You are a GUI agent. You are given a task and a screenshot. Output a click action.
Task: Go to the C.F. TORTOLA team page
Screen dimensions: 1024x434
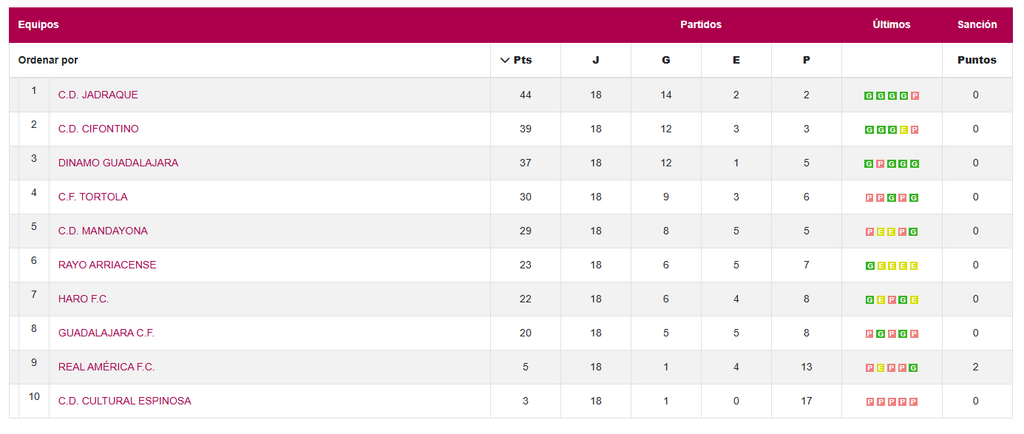pyautogui.click(x=93, y=197)
